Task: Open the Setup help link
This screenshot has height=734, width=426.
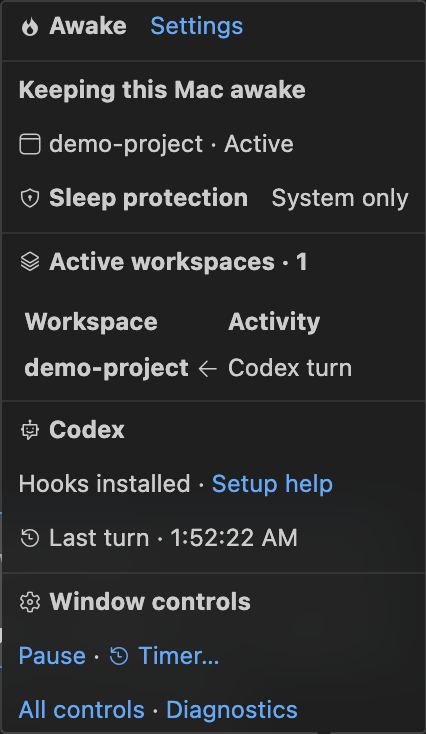Action: click(x=272, y=484)
